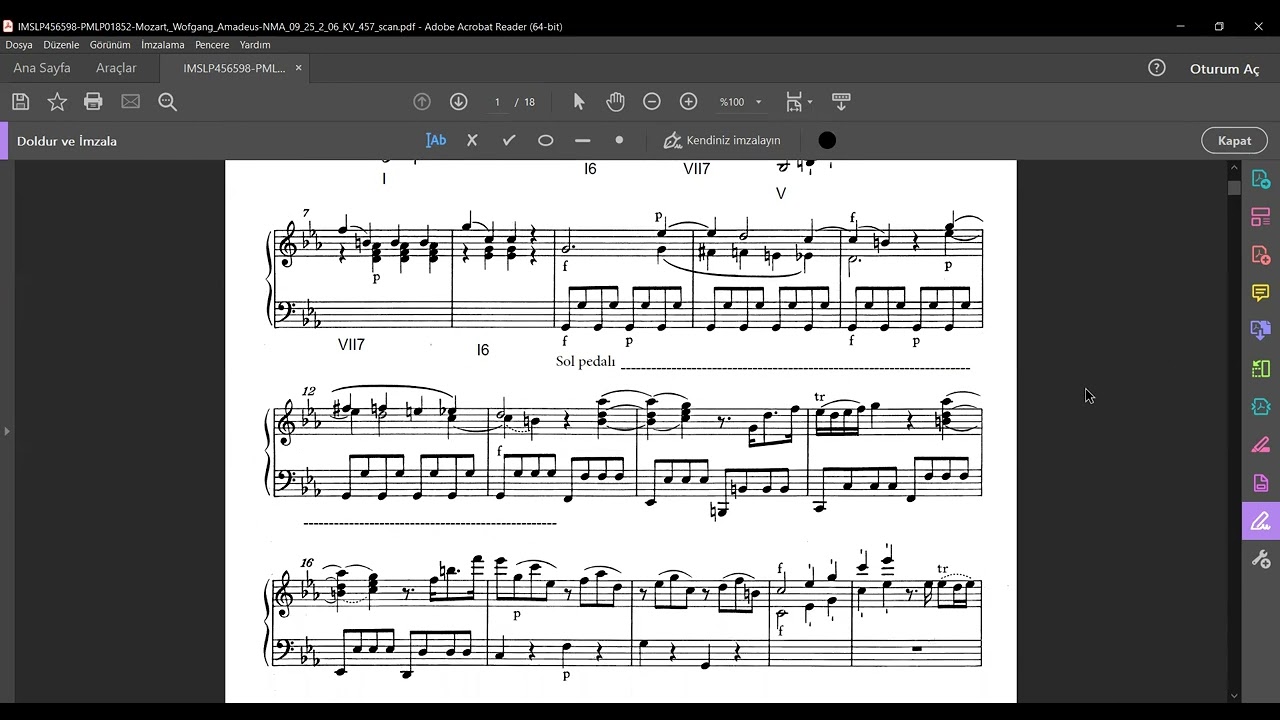Expand the left navigation pane arrow
The height and width of the screenshot is (720, 1280).
tap(7, 431)
